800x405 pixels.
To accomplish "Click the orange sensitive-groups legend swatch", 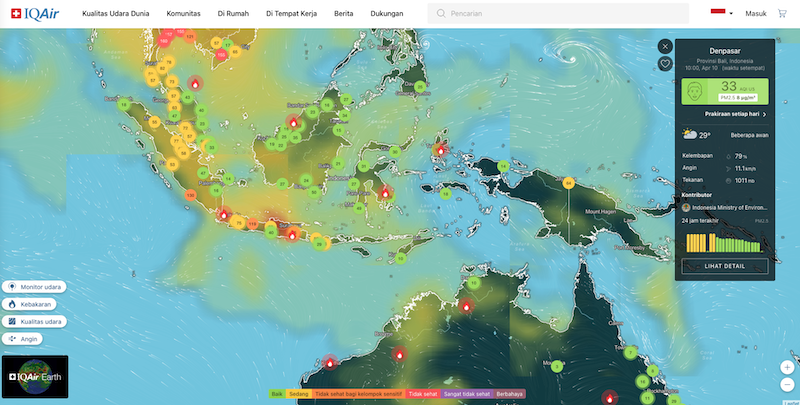I will (359, 394).
